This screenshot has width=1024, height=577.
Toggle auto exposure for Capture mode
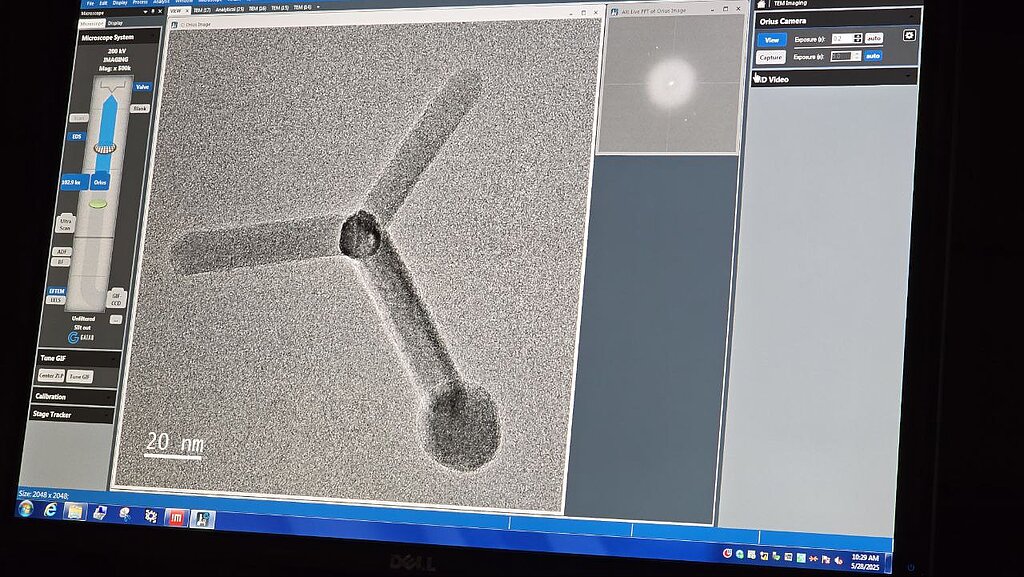(873, 56)
